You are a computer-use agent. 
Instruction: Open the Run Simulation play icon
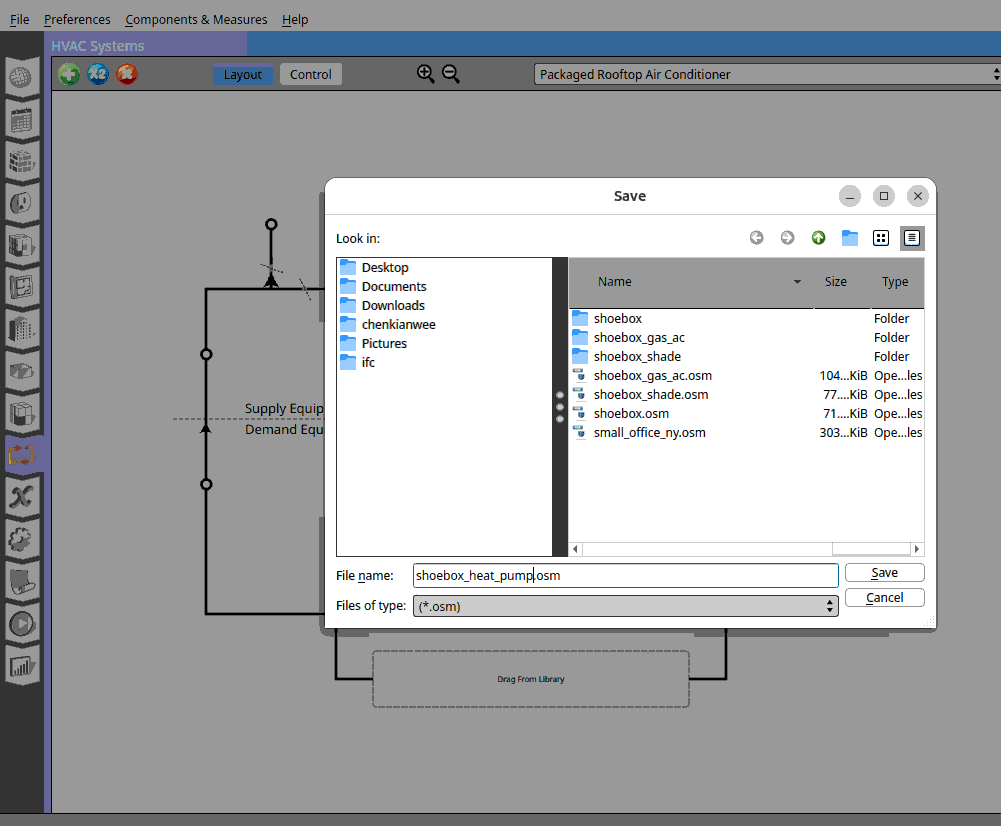pos(21,623)
